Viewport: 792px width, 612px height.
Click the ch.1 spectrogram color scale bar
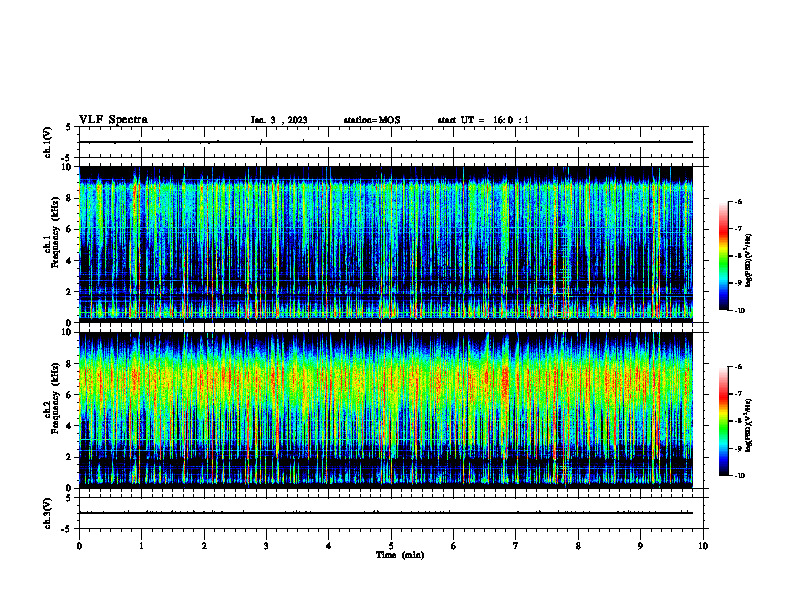pos(724,256)
